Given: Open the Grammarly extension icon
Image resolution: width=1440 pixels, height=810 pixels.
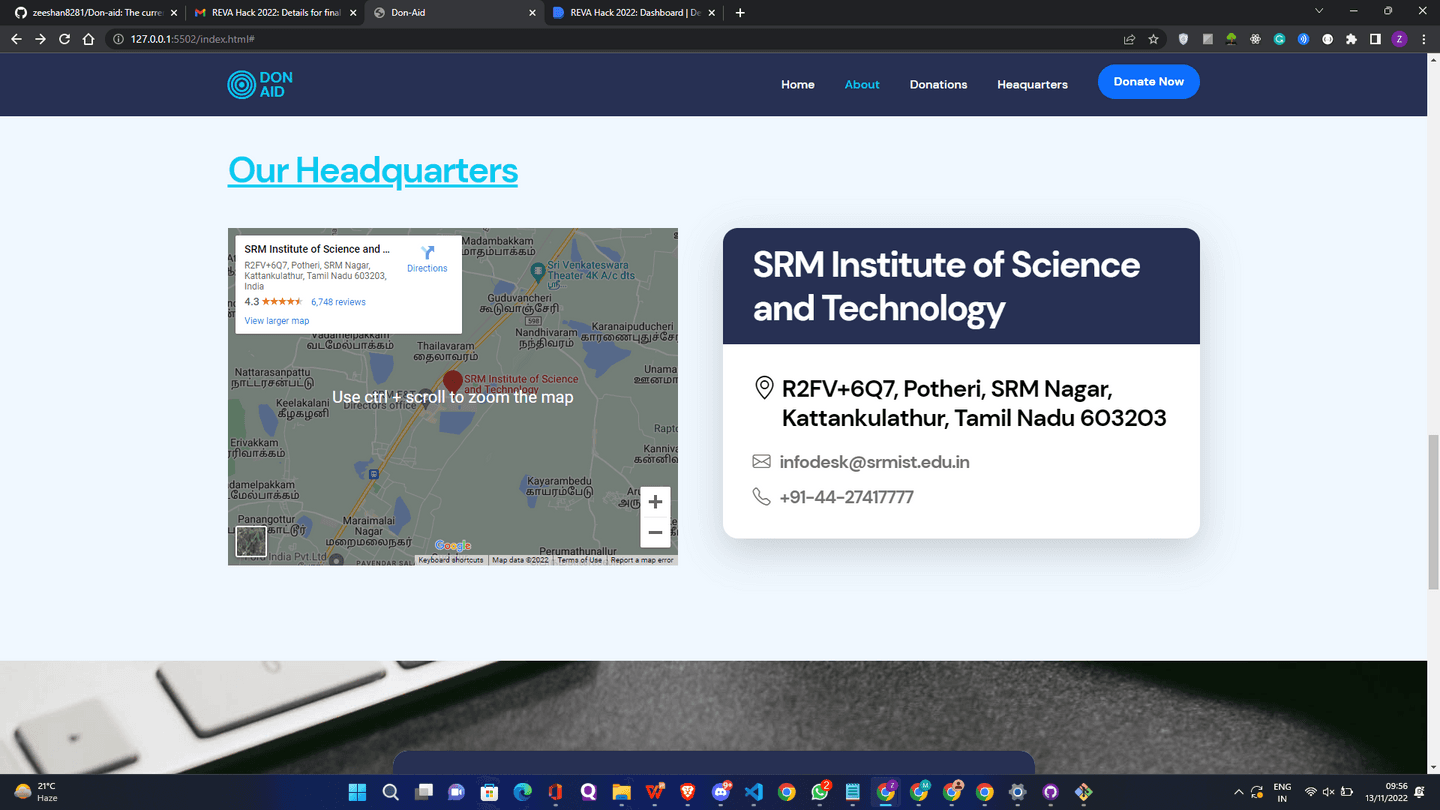Looking at the screenshot, I should [1279, 39].
